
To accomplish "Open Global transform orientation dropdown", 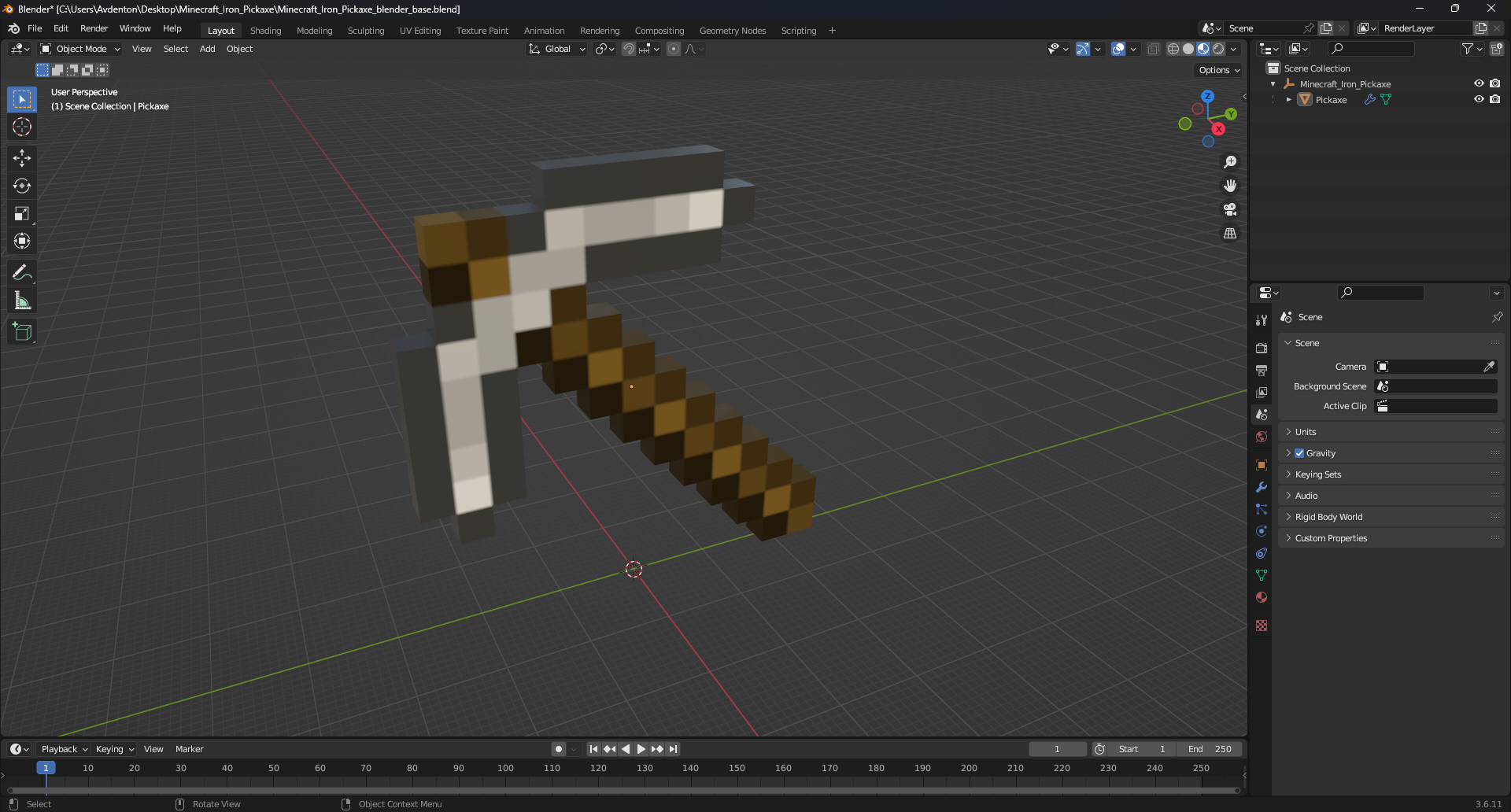I will point(556,49).
